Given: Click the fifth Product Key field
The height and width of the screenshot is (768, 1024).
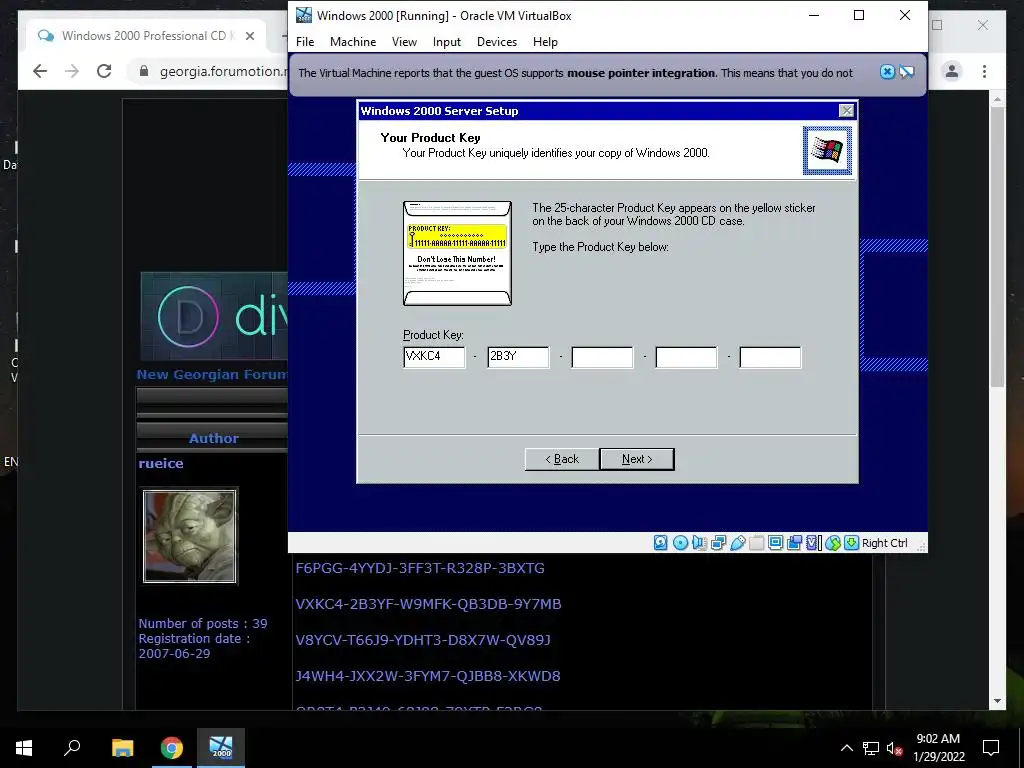Looking at the screenshot, I should [x=770, y=357].
